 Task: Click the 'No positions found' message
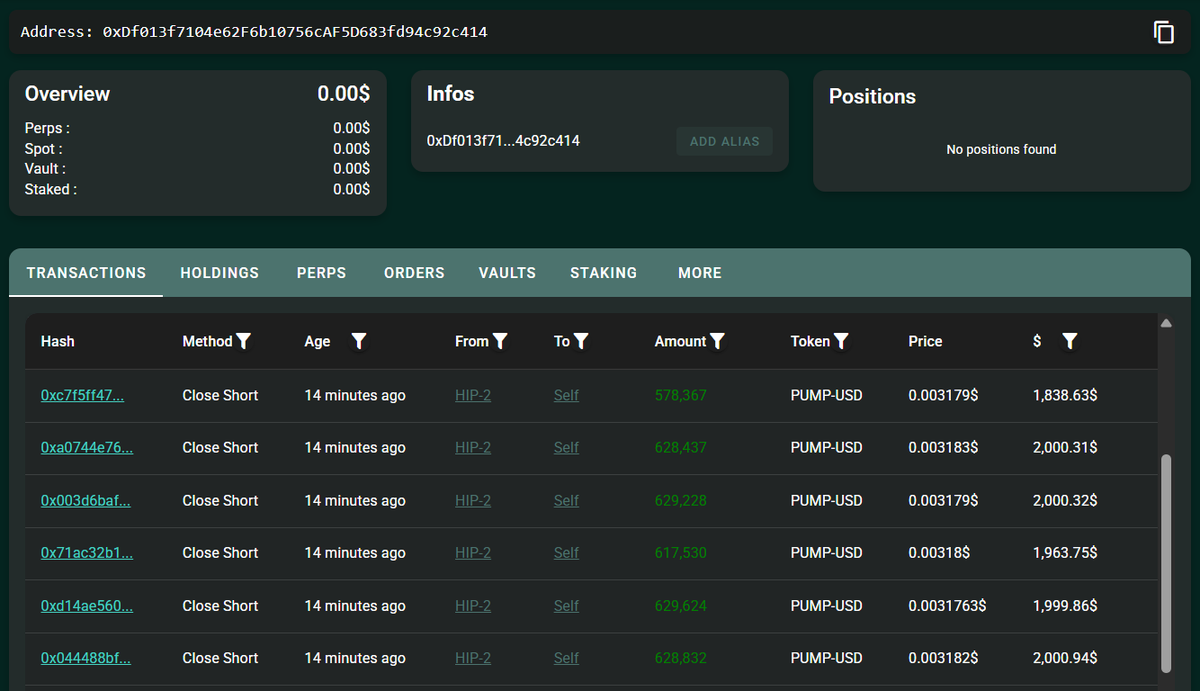1001,149
